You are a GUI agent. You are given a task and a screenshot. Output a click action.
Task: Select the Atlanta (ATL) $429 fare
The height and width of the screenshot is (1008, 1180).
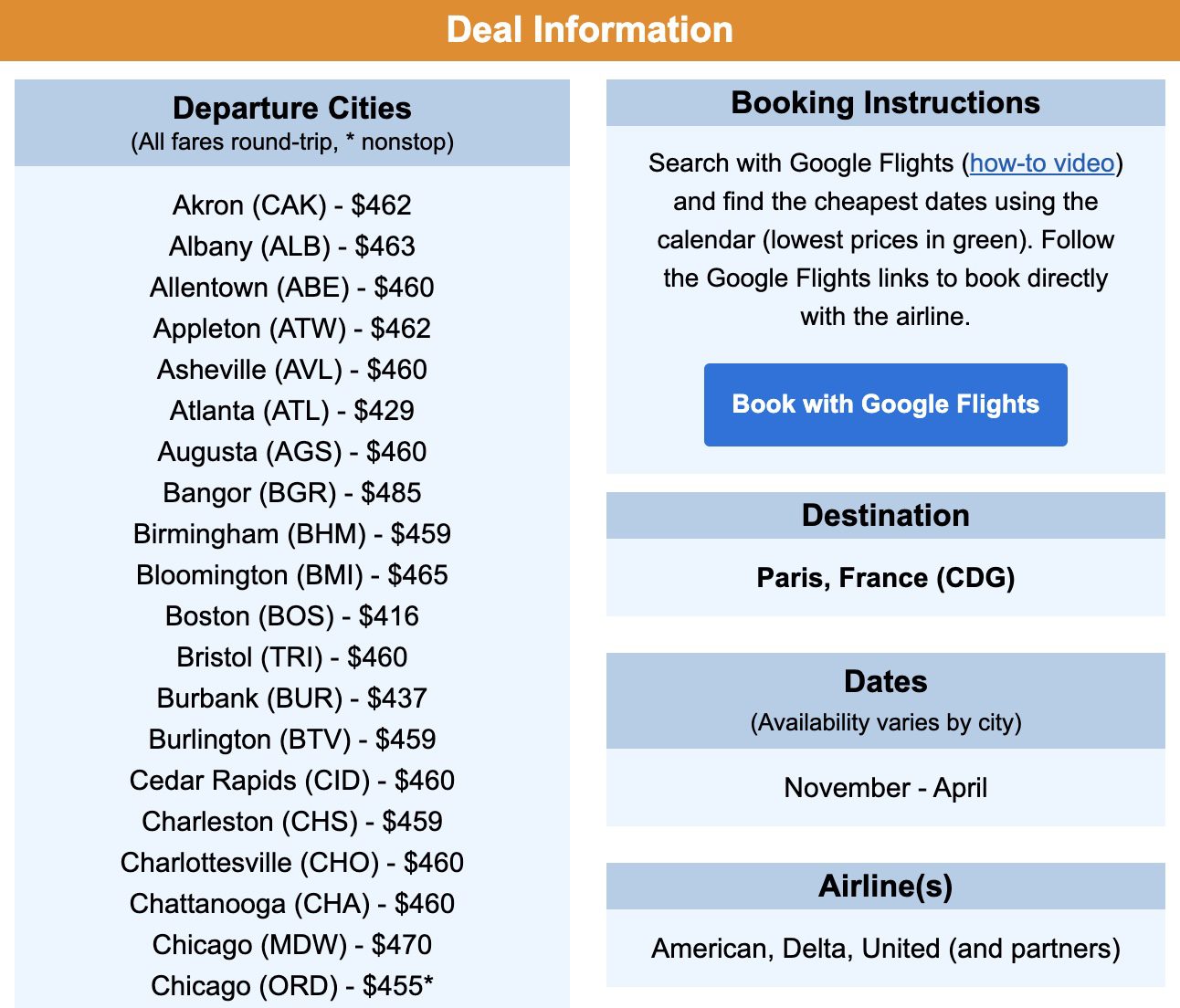pyautogui.click(x=292, y=411)
